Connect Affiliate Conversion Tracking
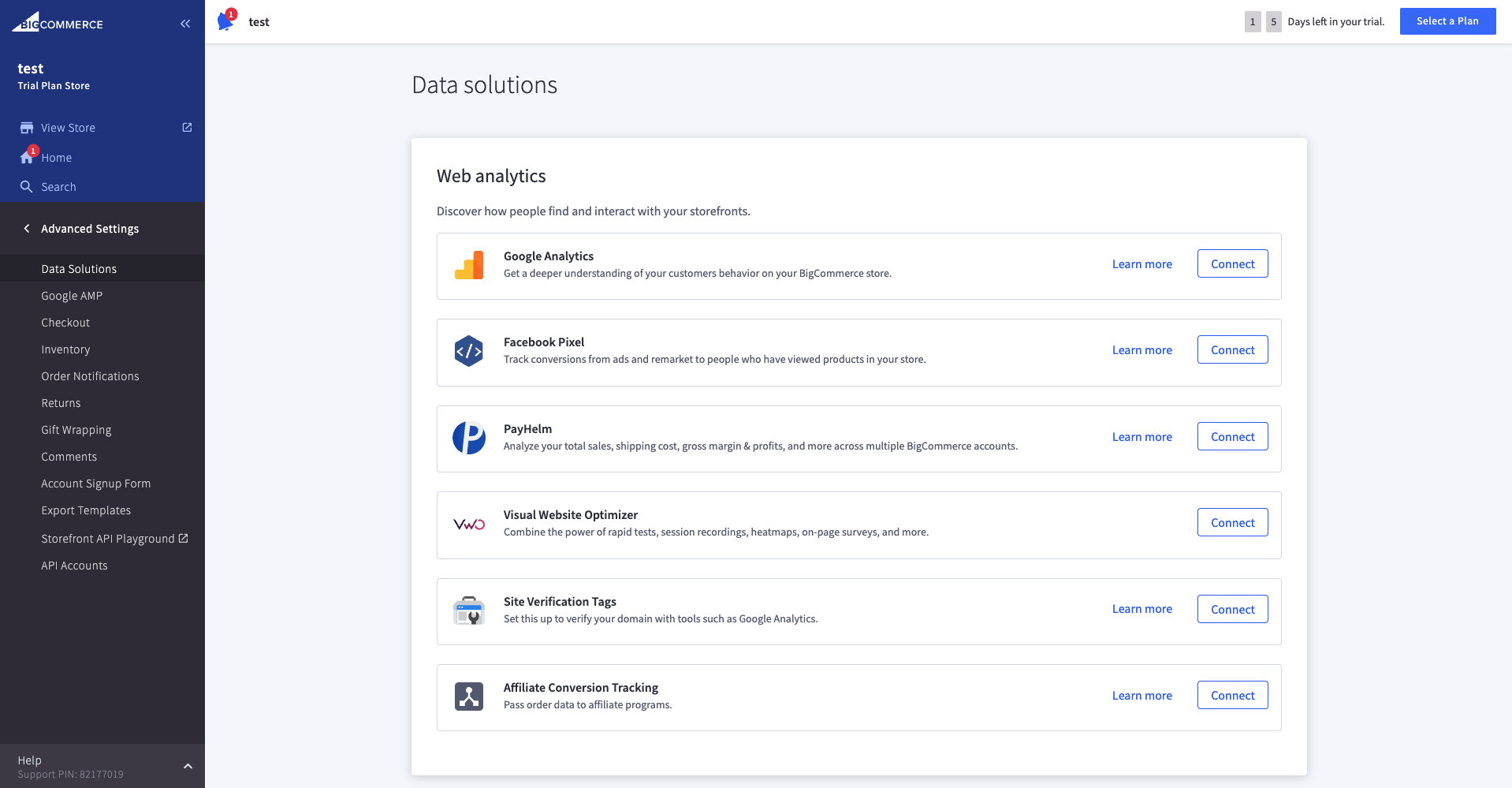This screenshot has height=788, width=1512. click(1232, 696)
